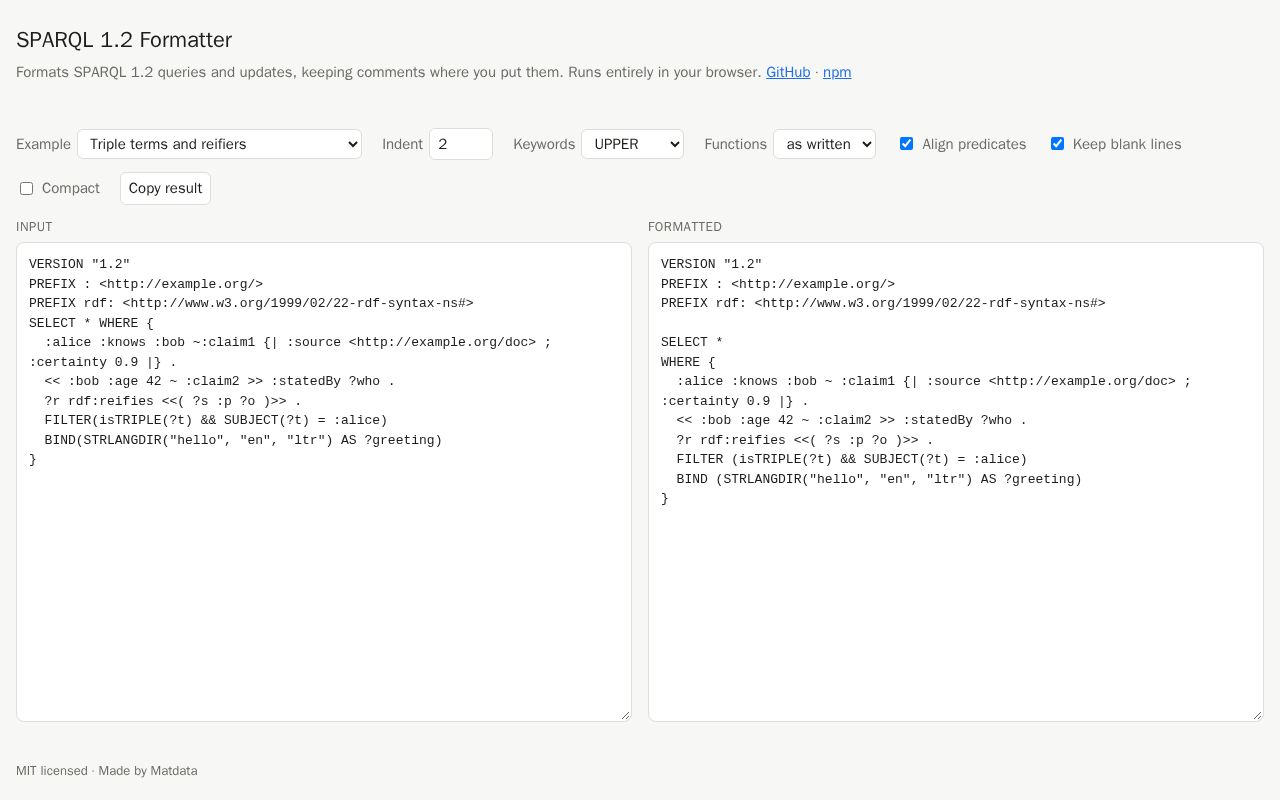Visit the npm package link
Viewport: 1280px width, 800px height.
(x=837, y=72)
